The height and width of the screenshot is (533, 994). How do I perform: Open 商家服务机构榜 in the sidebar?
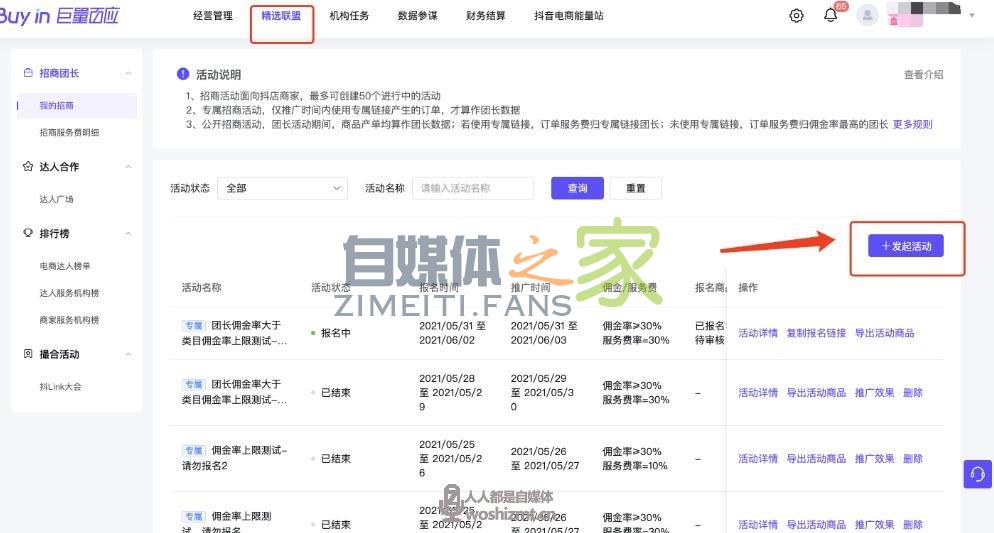(x=69, y=320)
